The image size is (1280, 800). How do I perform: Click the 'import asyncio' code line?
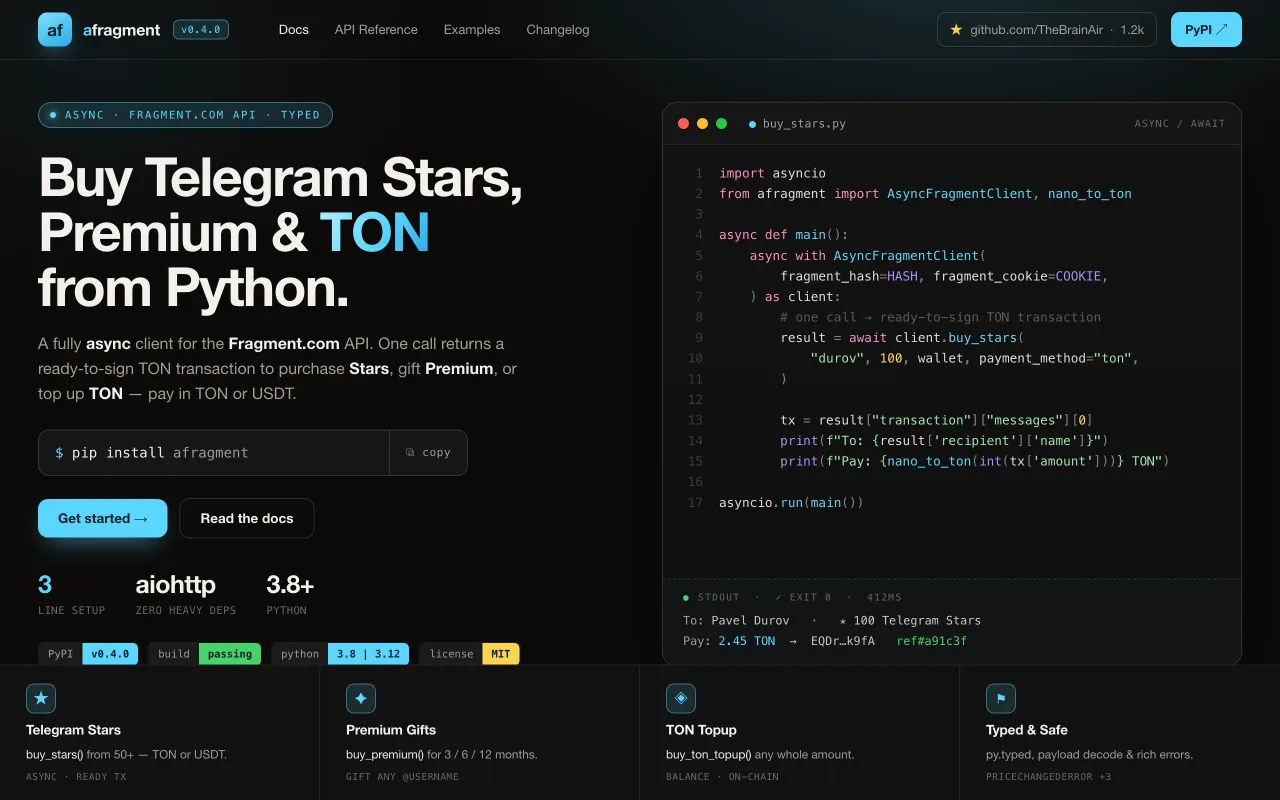(x=772, y=173)
